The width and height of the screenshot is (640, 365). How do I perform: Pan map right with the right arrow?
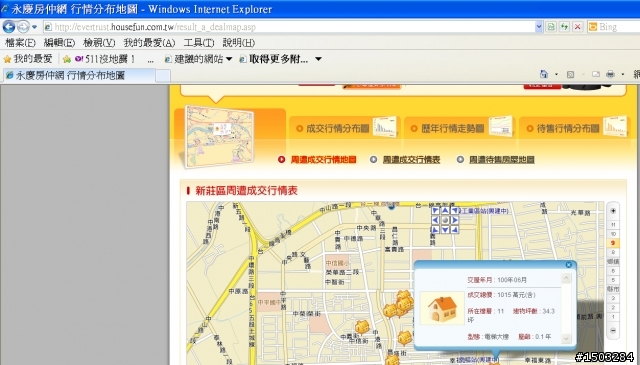(x=455, y=220)
